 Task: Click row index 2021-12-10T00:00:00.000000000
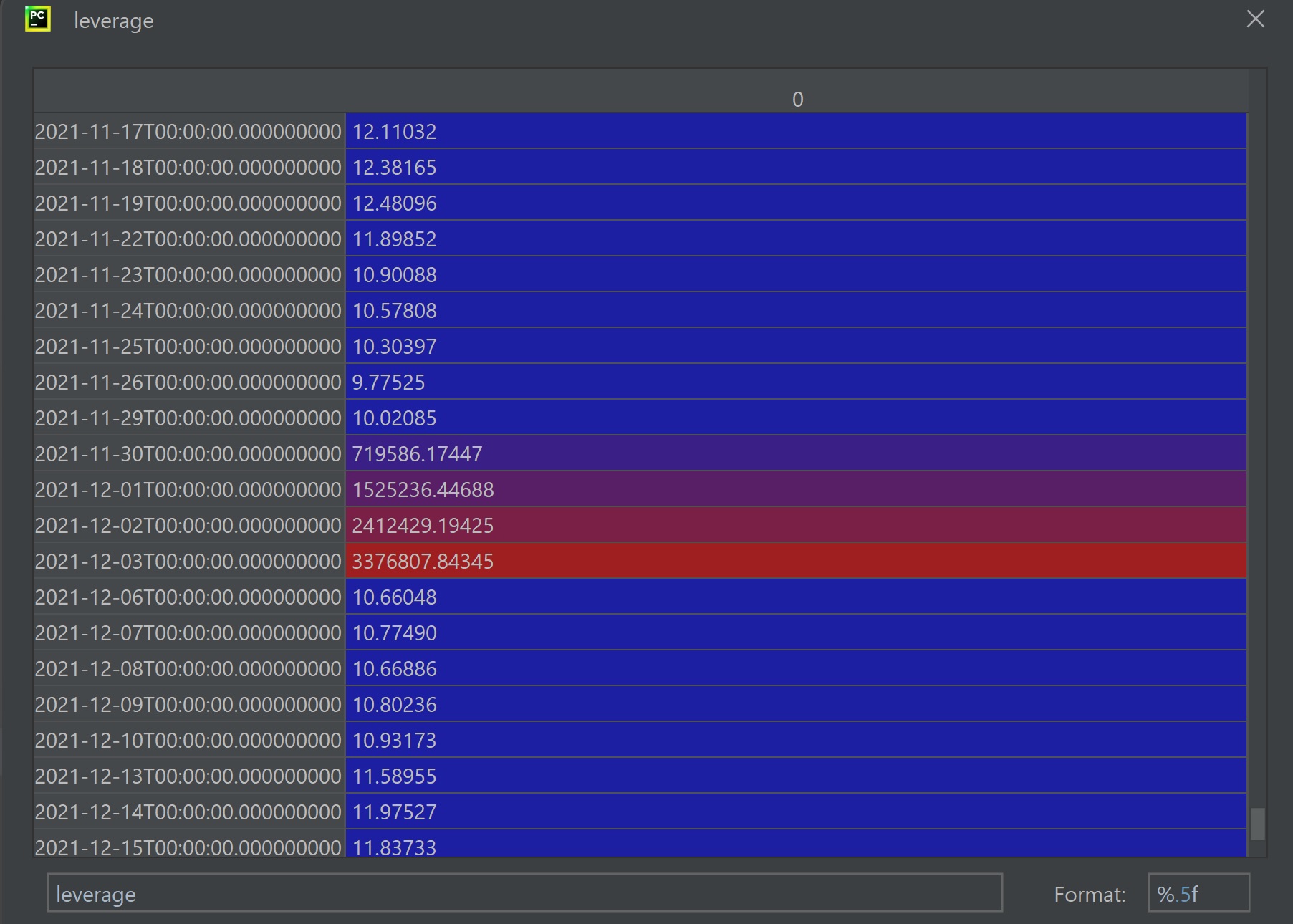[189, 740]
